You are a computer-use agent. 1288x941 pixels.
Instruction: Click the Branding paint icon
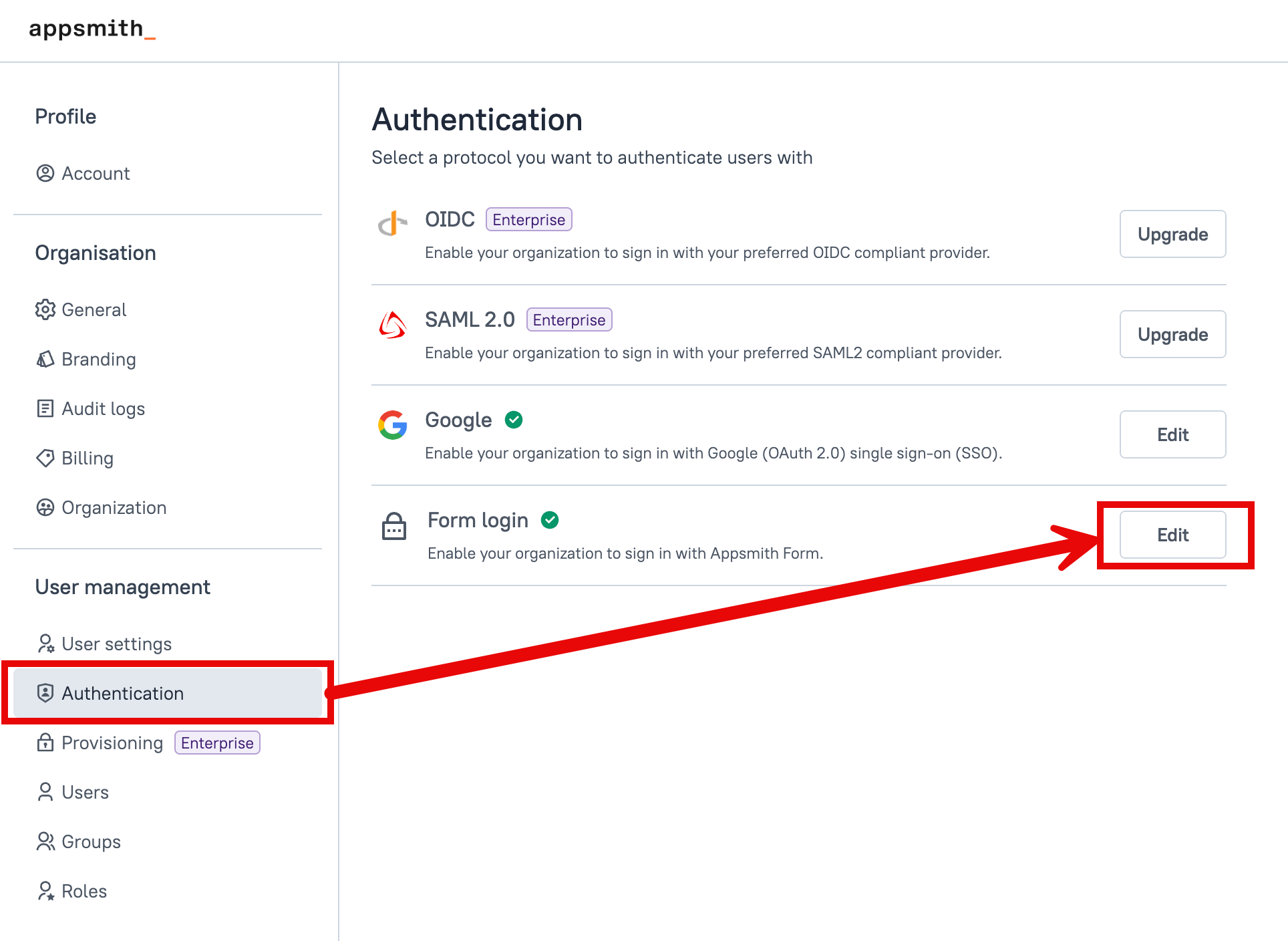(x=45, y=359)
